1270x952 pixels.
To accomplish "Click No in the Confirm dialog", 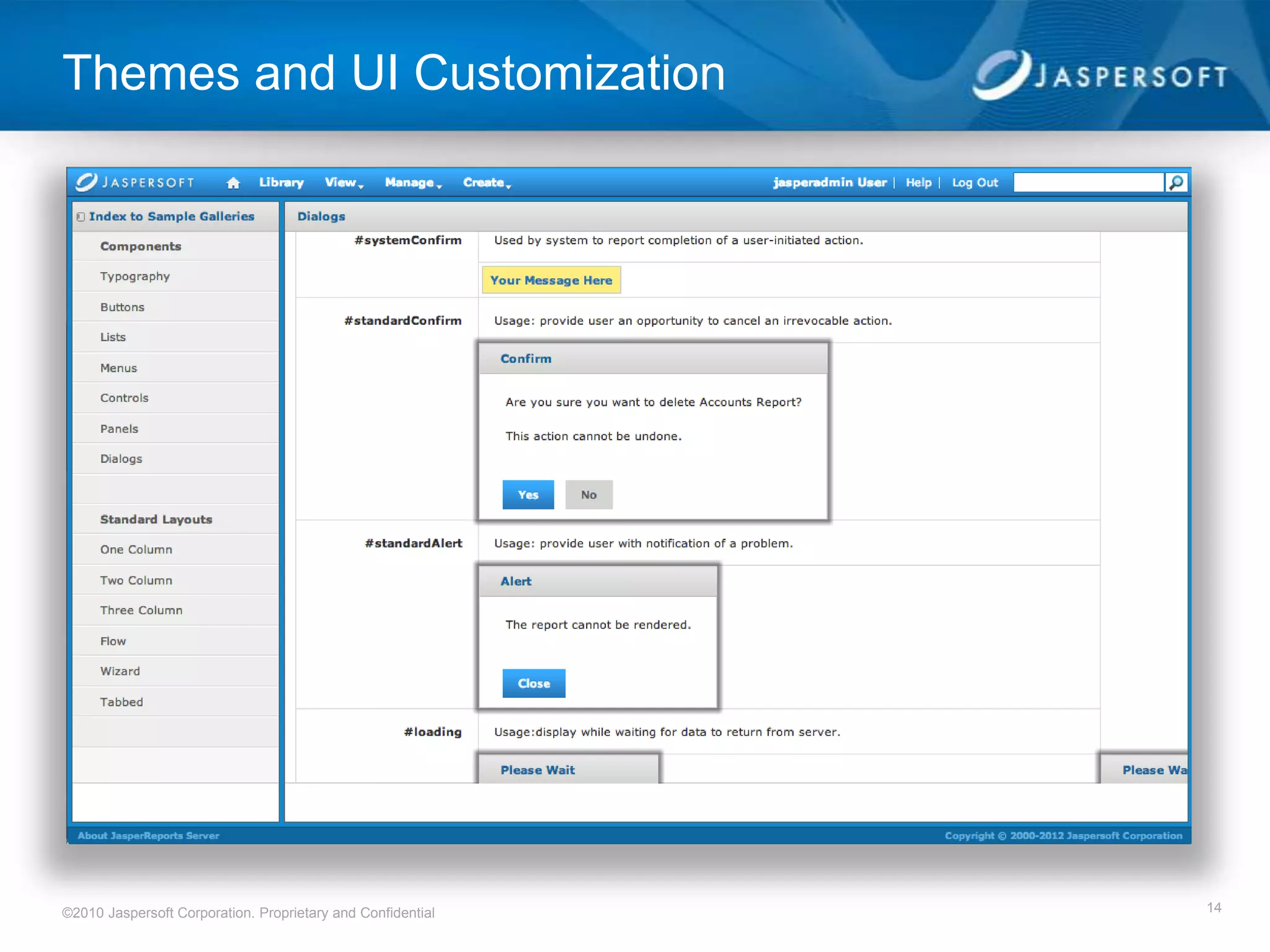I will 589,495.
